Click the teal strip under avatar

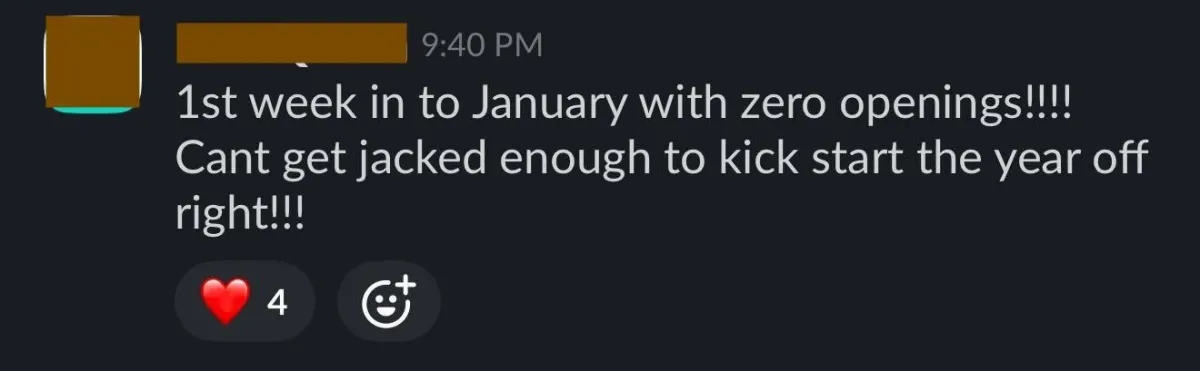(x=94, y=107)
